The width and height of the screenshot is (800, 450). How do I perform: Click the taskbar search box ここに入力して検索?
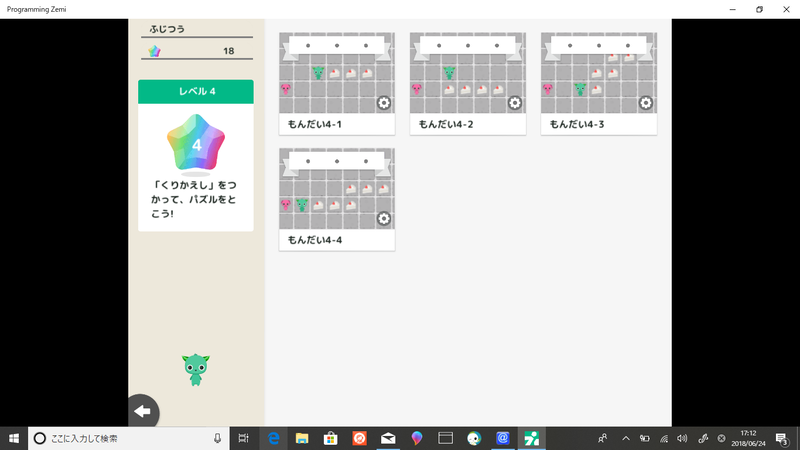pyautogui.click(x=129, y=438)
